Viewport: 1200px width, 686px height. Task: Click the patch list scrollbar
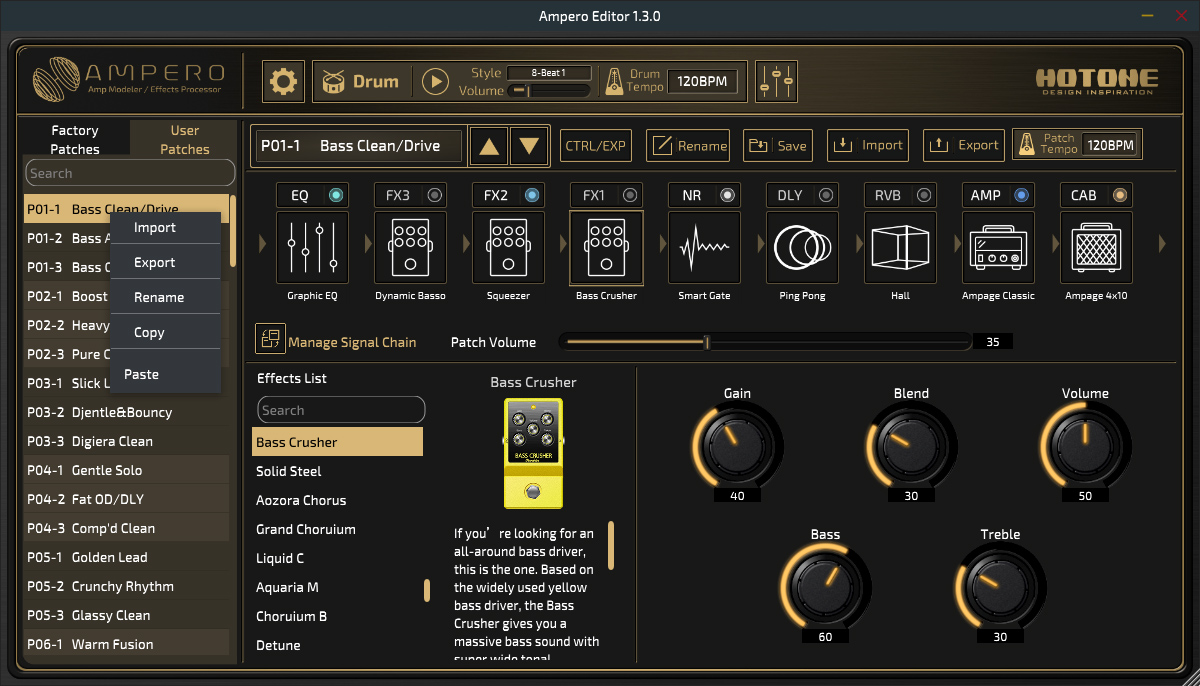pyautogui.click(x=233, y=232)
